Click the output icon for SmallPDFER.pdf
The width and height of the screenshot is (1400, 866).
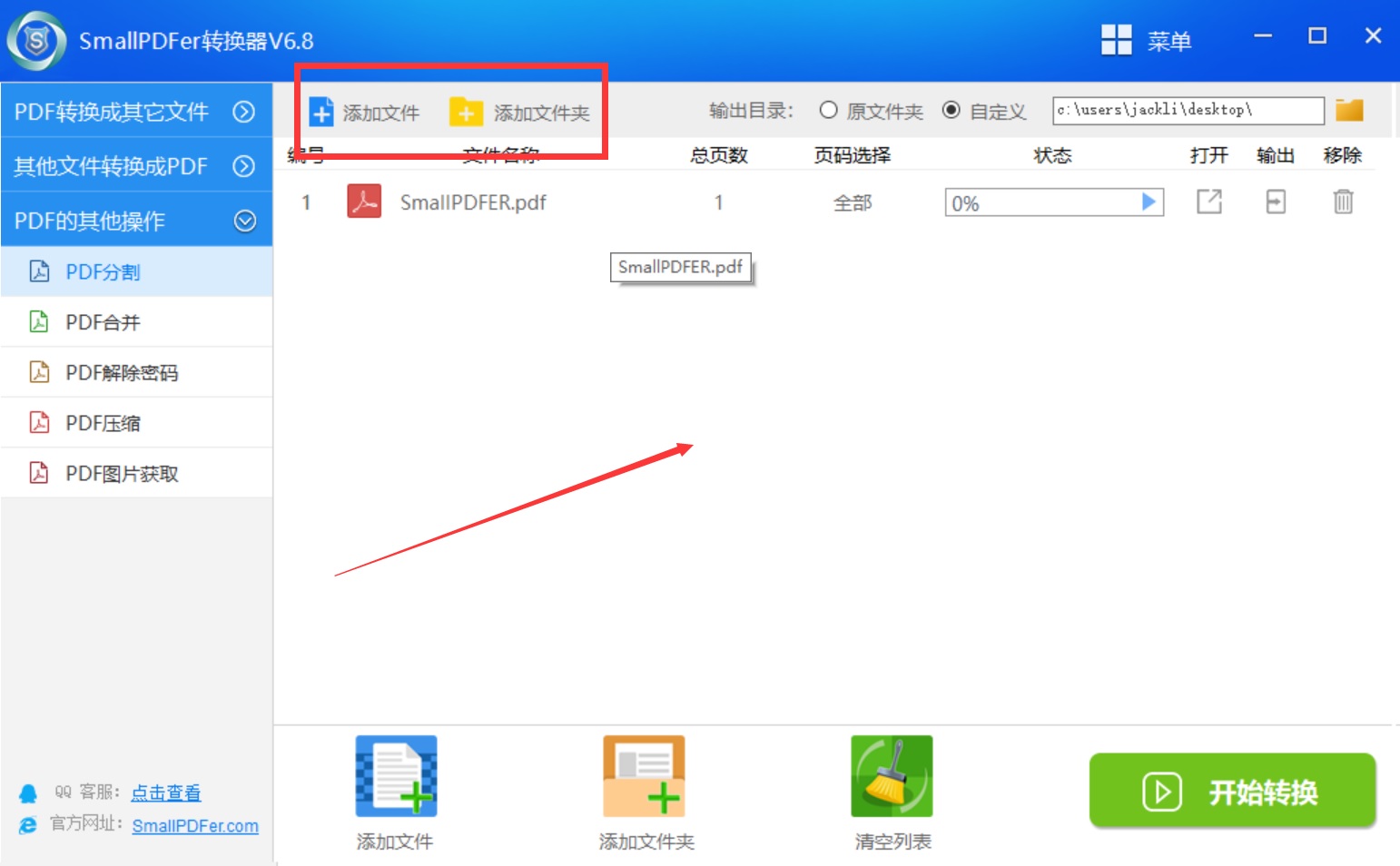click(x=1276, y=202)
